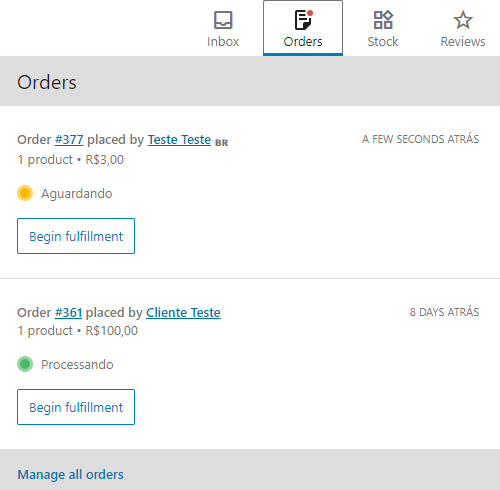Image resolution: width=500 pixels, height=490 pixels.
Task: Click the 'A few seconds atrás' timestamp
Action: (x=421, y=139)
